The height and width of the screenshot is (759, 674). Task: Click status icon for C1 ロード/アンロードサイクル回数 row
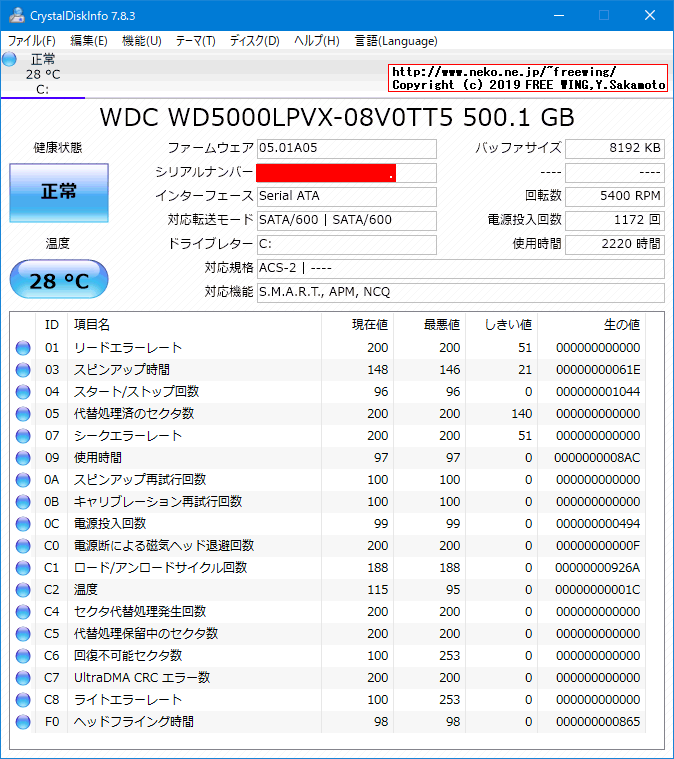pos(23,568)
